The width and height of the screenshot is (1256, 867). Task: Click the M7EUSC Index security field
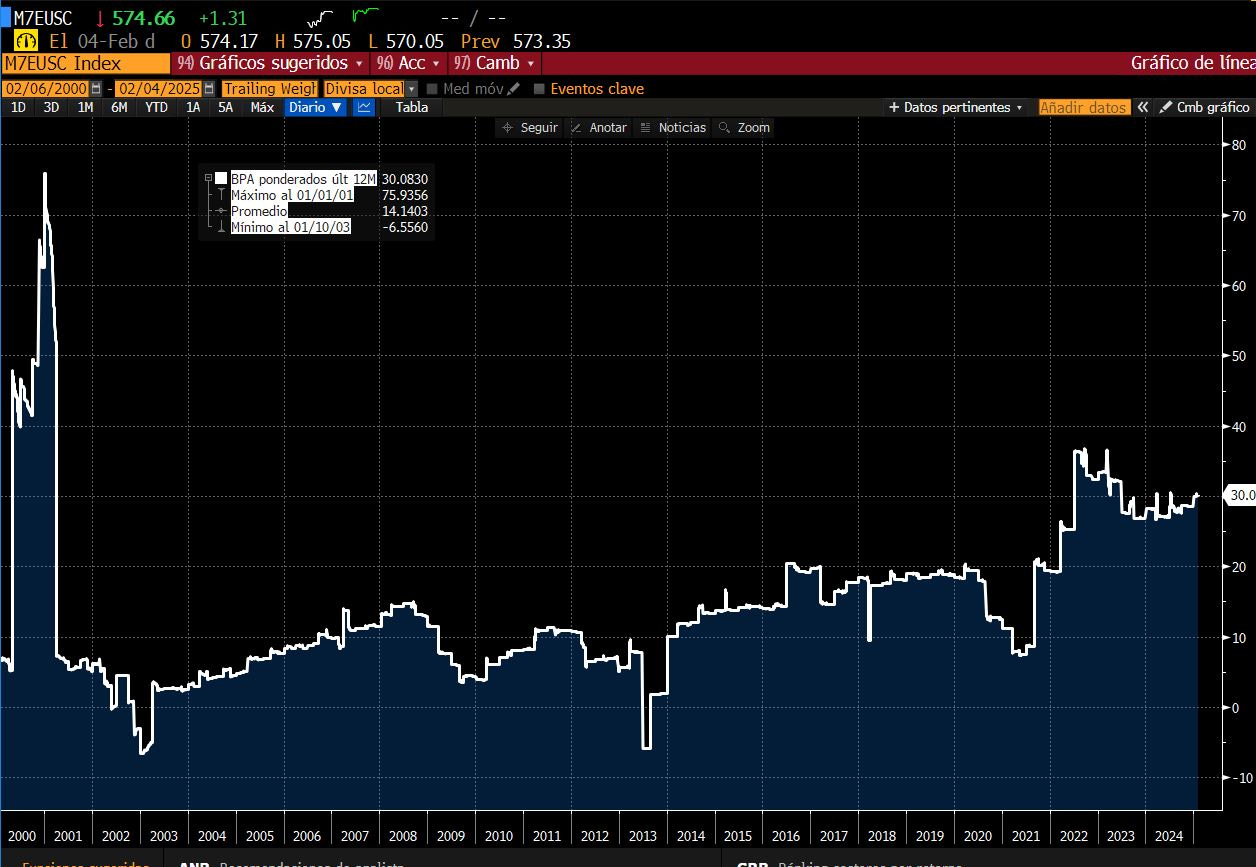tap(86, 62)
